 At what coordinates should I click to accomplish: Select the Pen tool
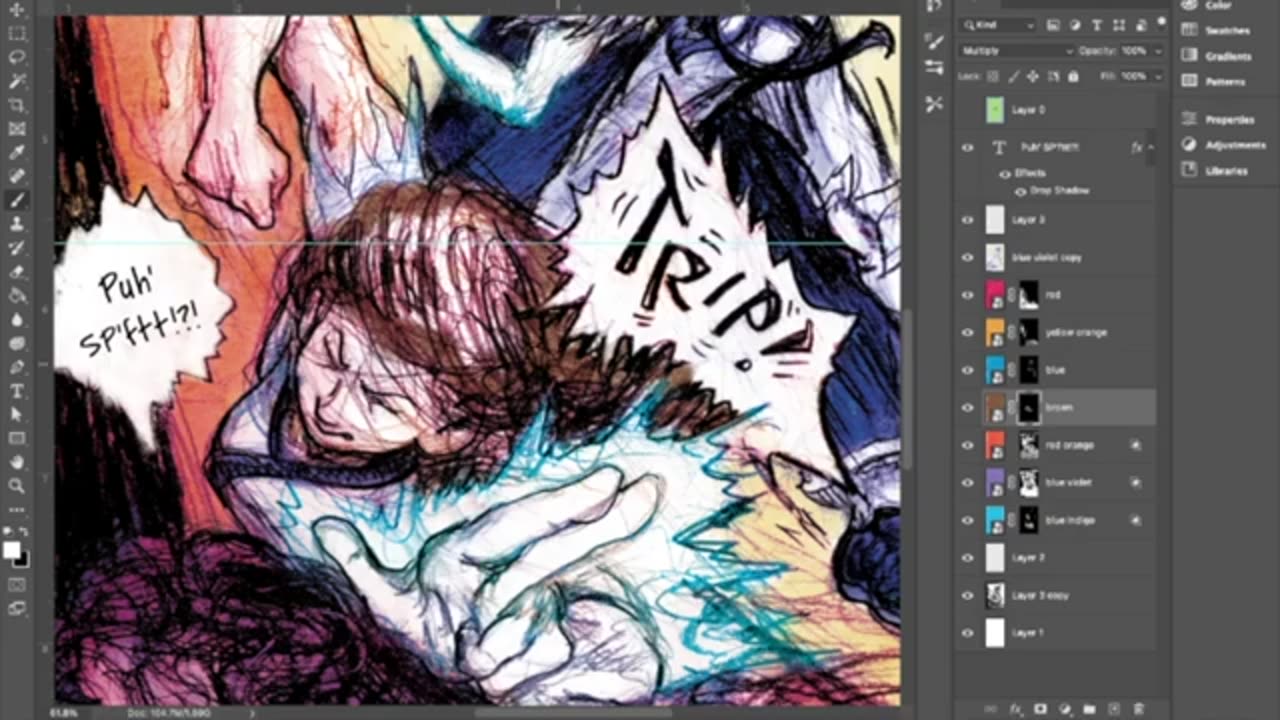coord(17,367)
